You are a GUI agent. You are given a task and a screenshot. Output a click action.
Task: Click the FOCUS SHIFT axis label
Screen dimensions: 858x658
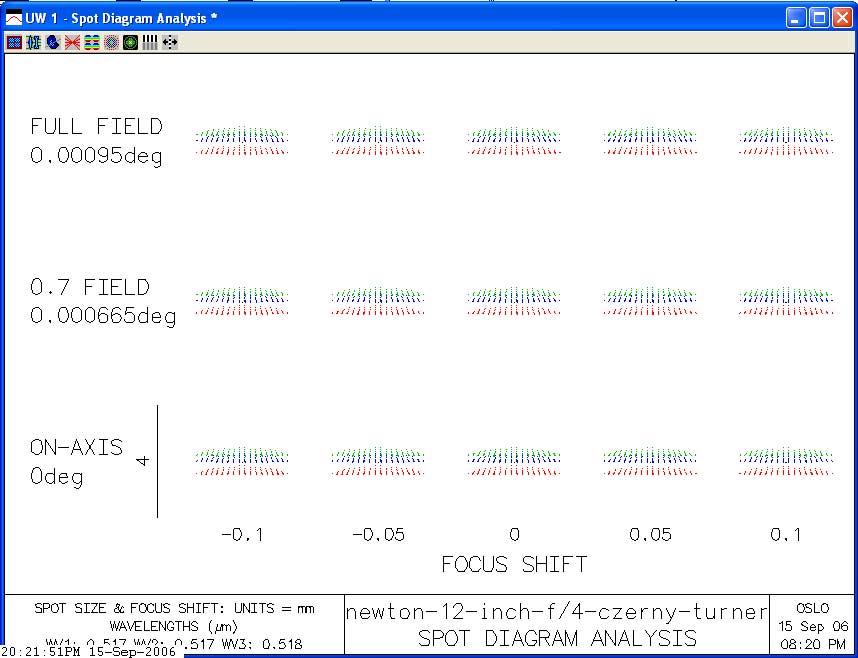514,565
